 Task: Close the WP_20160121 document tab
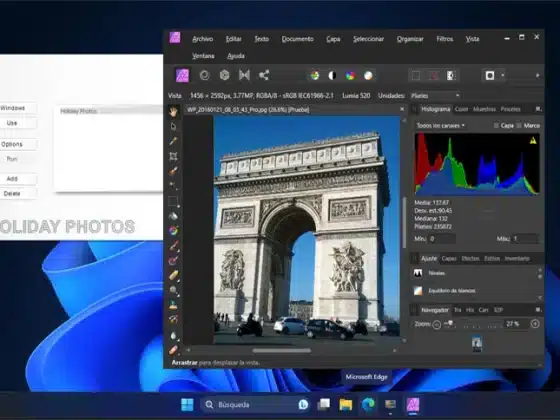[402, 109]
